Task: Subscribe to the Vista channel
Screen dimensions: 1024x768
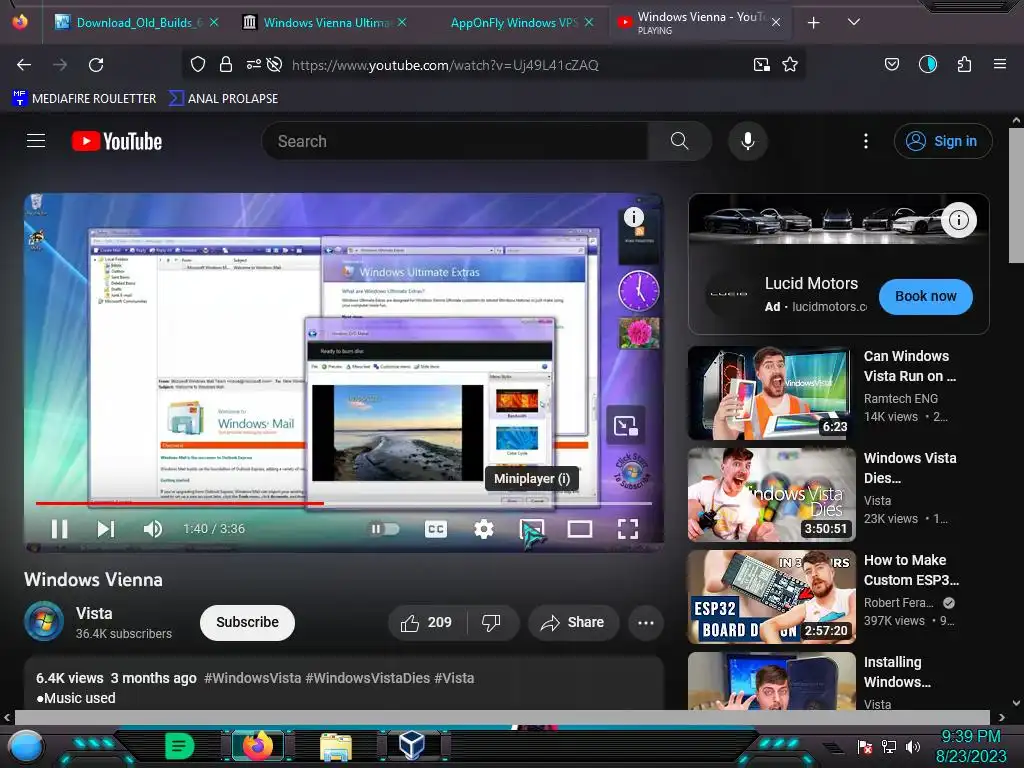Action: coord(248,622)
